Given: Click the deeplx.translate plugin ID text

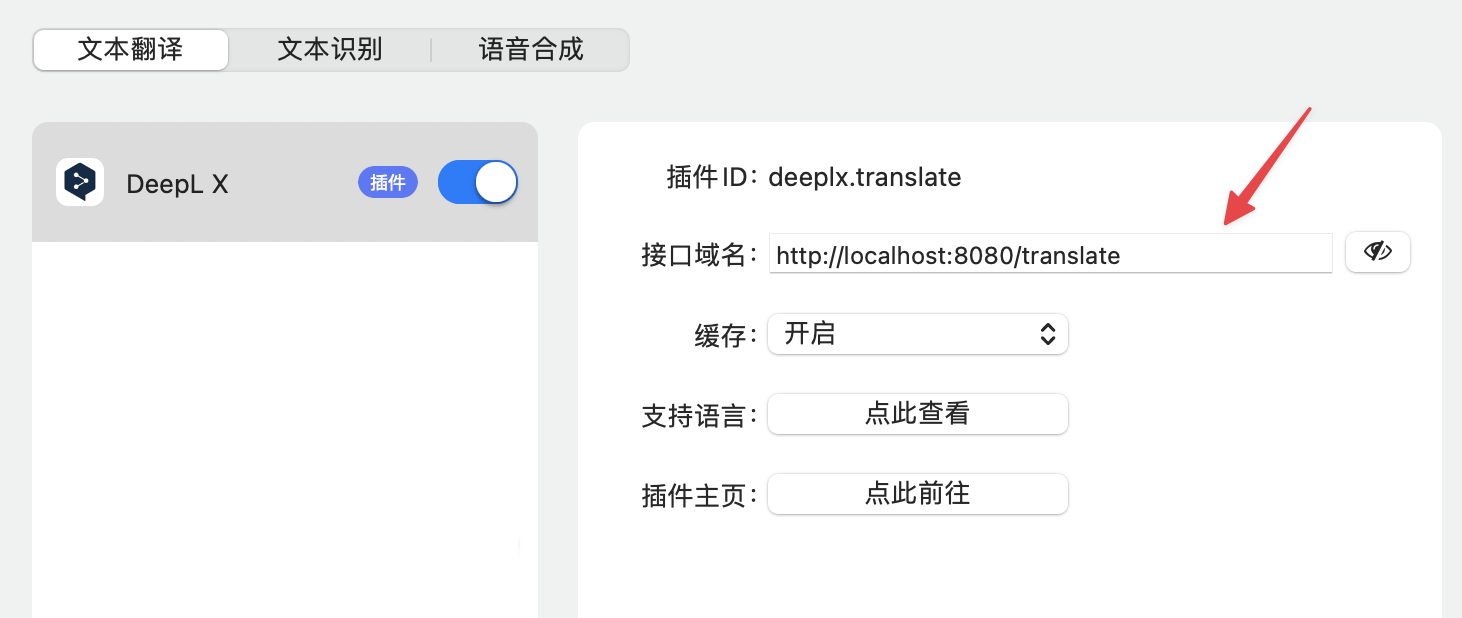Looking at the screenshot, I should [x=865, y=178].
